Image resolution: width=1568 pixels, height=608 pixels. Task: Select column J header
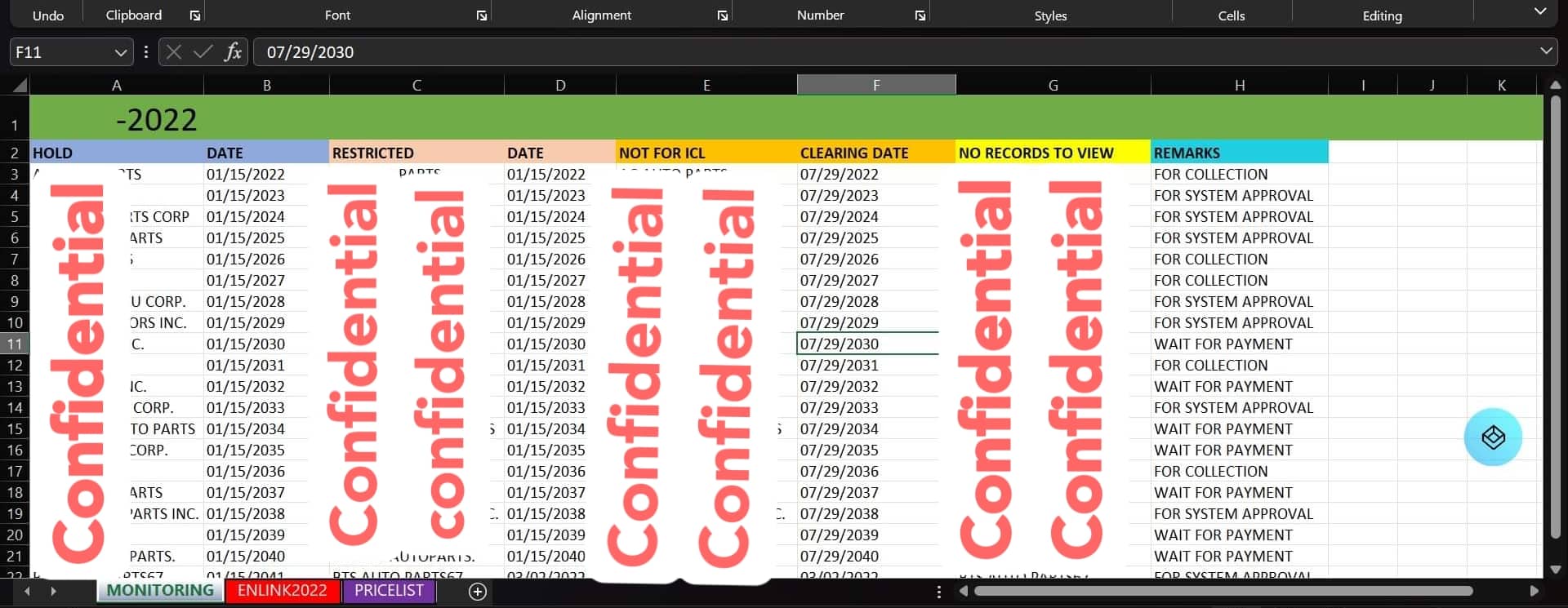click(1432, 85)
